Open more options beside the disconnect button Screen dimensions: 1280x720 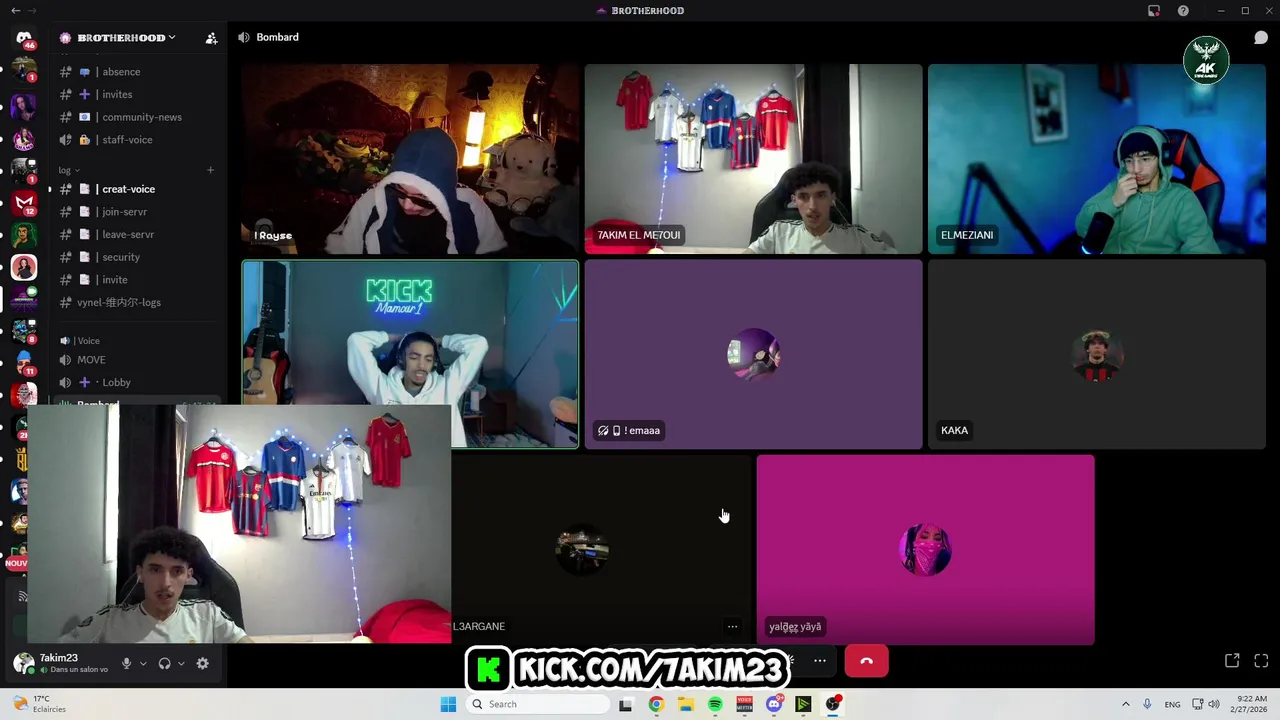(x=820, y=661)
